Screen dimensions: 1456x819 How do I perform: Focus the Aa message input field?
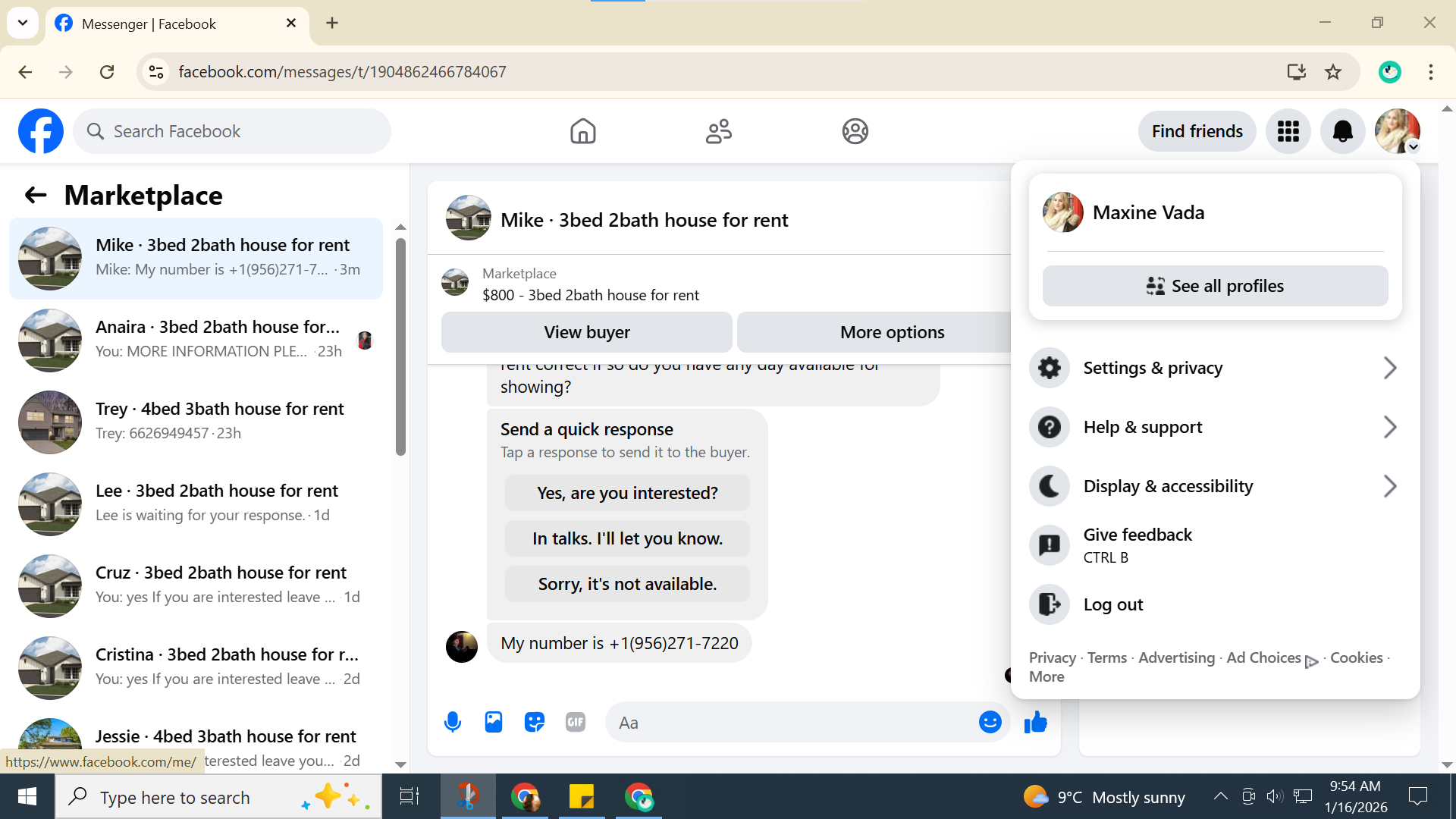click(789, 723)
